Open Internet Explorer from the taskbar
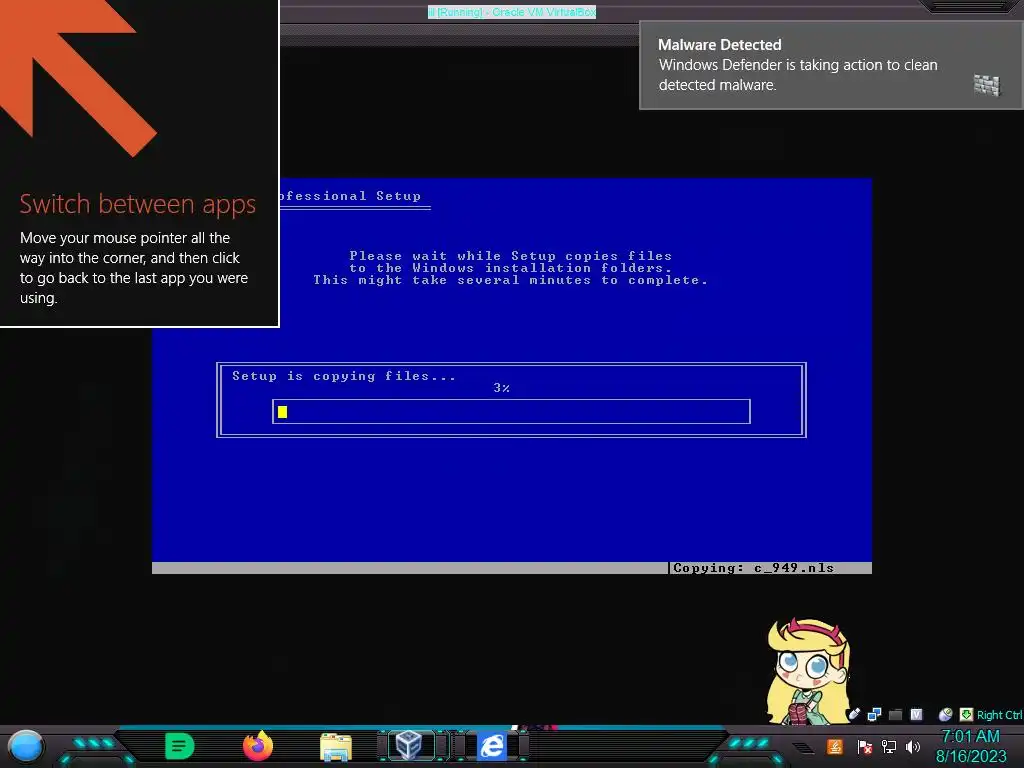This screenshot has height=768, width=1024. [x=492, y=746]
